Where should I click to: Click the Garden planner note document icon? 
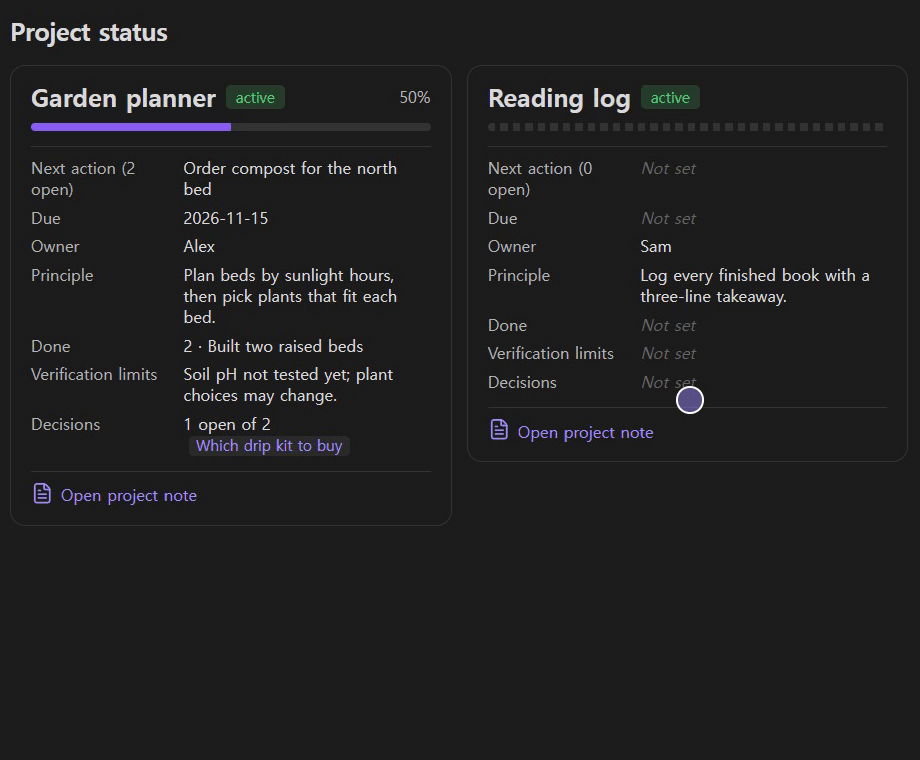pyautogui.click(x=42, y=494)
